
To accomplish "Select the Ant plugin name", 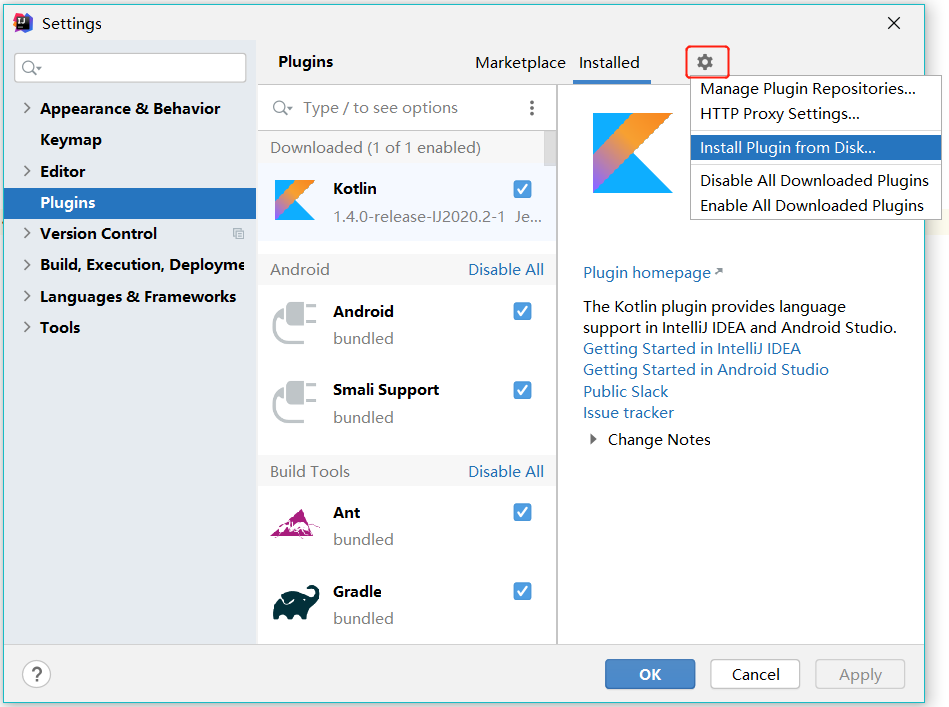I will coord(346,513).
